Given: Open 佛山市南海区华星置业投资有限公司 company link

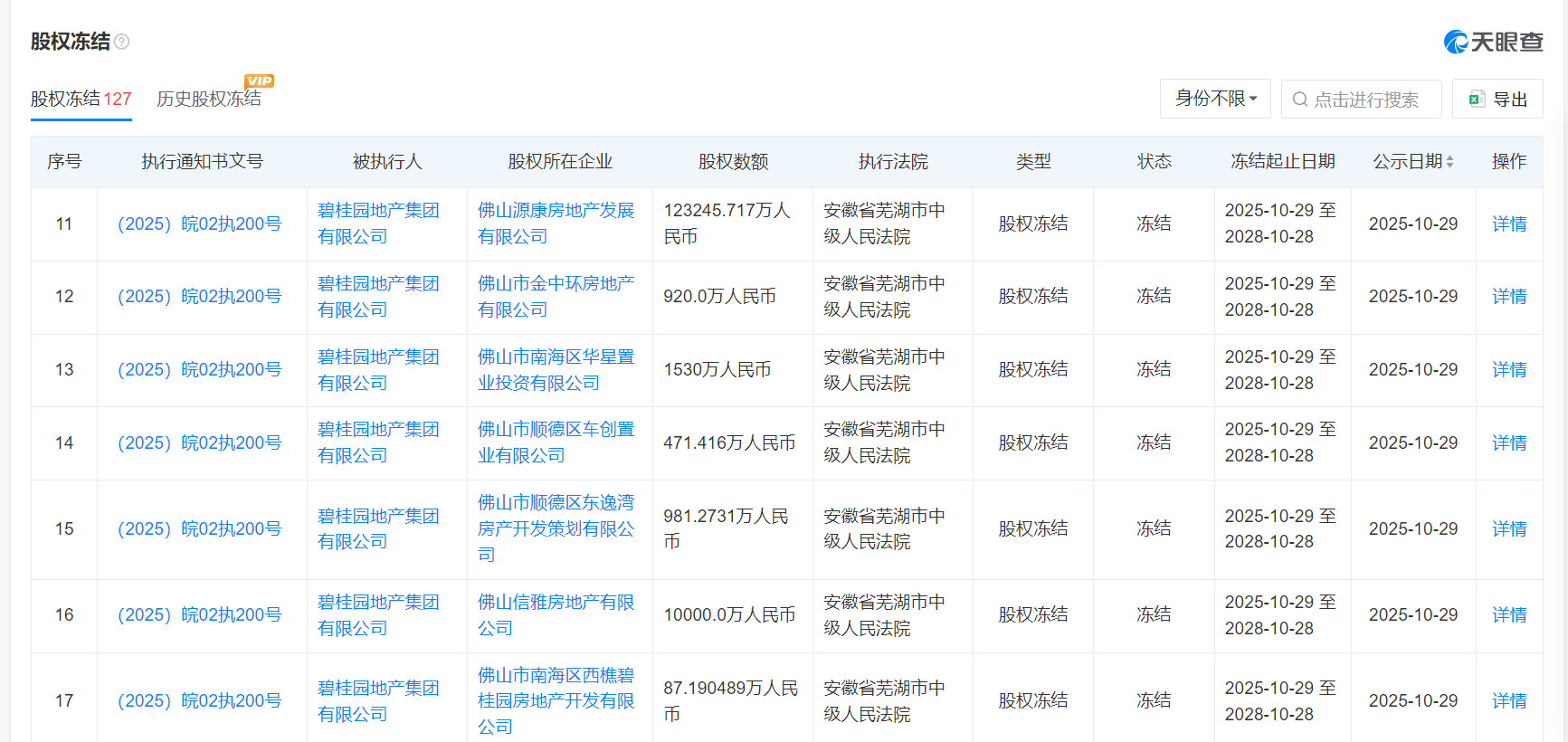Looking at the screenshot, I should coord(556,370).
